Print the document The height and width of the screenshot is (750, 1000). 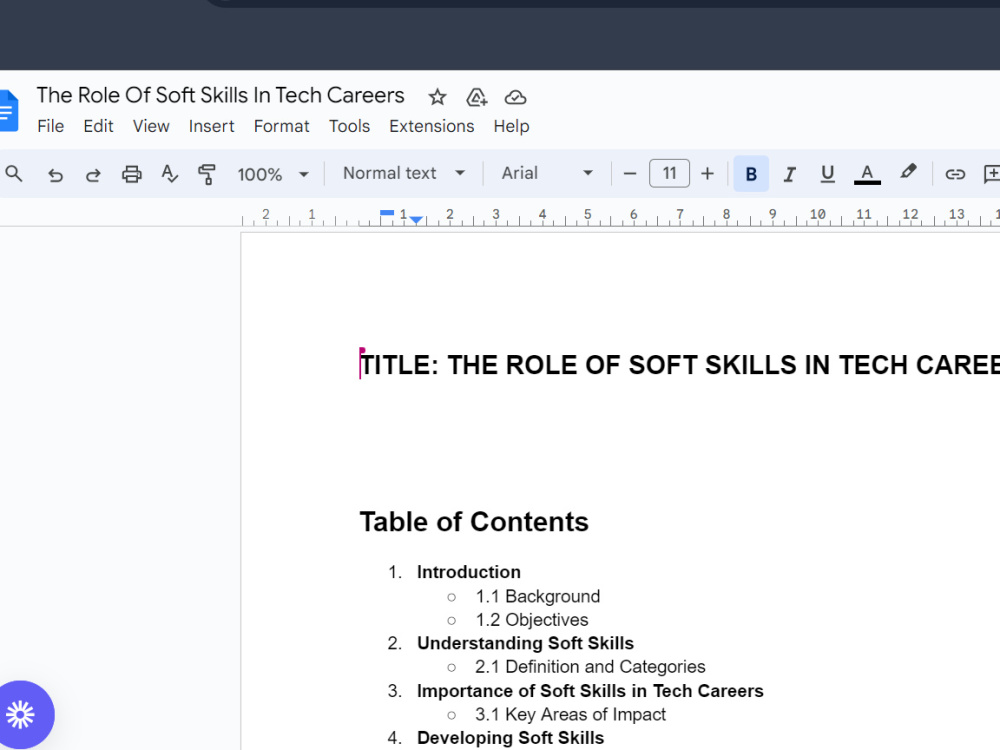click(x=131, y=174)
